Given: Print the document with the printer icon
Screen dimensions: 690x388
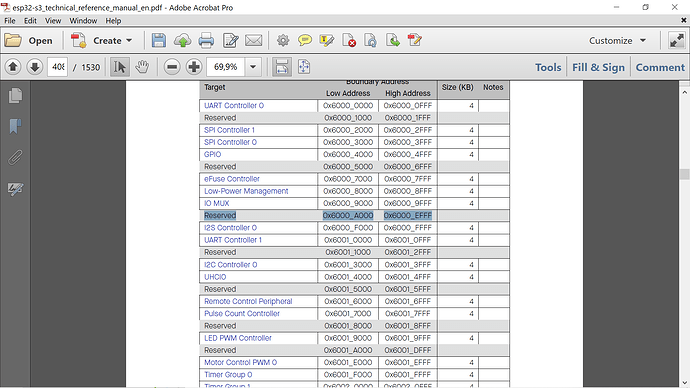Looking at the screenshot, I should [206, 40].
